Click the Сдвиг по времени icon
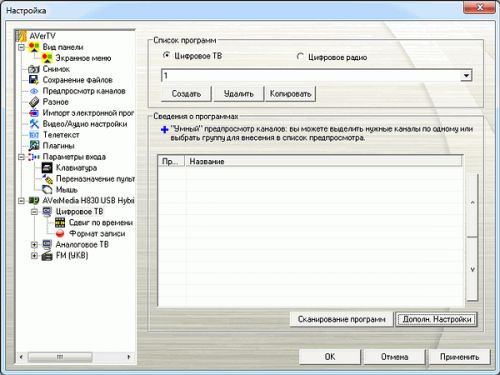The width and height of the screenshot is (500, 375). (x=60, y=222)
